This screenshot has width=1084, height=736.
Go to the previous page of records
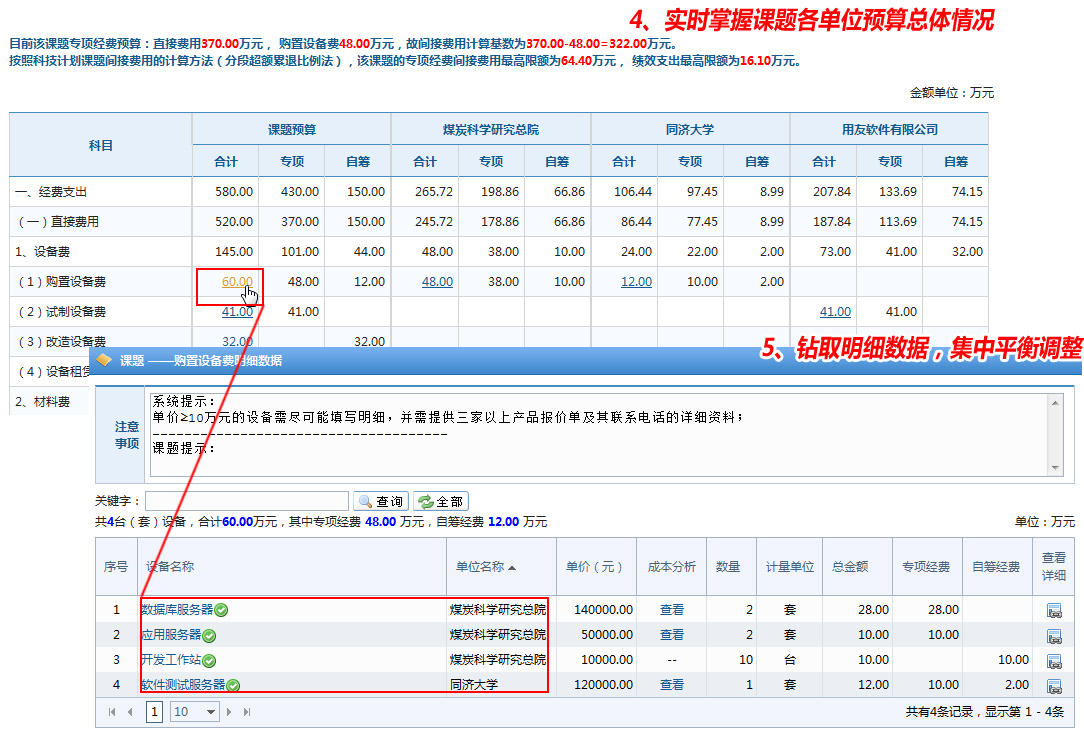point(129,712)
